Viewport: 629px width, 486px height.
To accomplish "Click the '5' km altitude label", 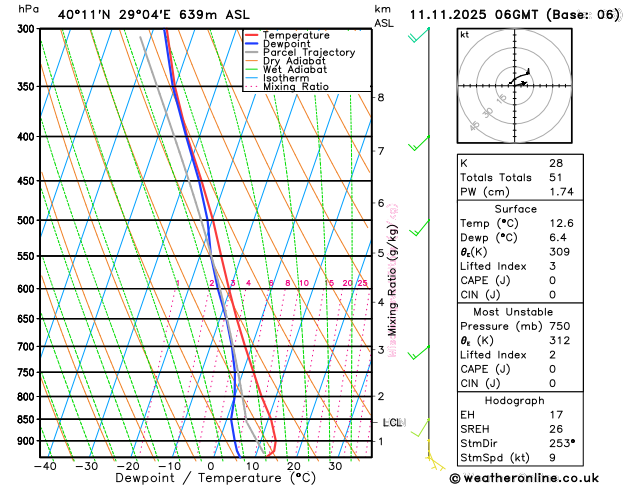I will 381,253.
